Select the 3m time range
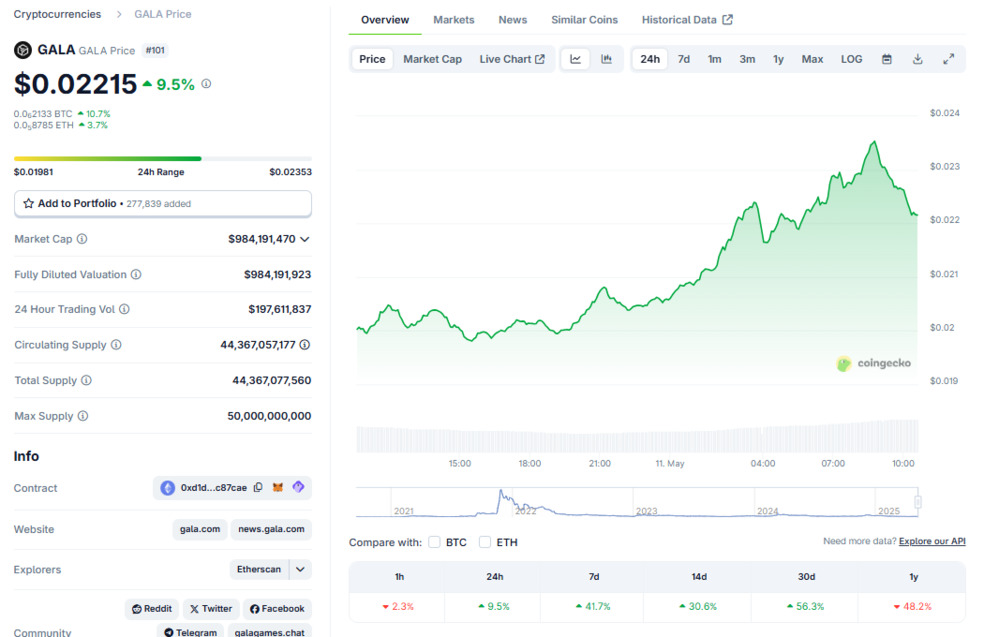 tap(747, 59)
